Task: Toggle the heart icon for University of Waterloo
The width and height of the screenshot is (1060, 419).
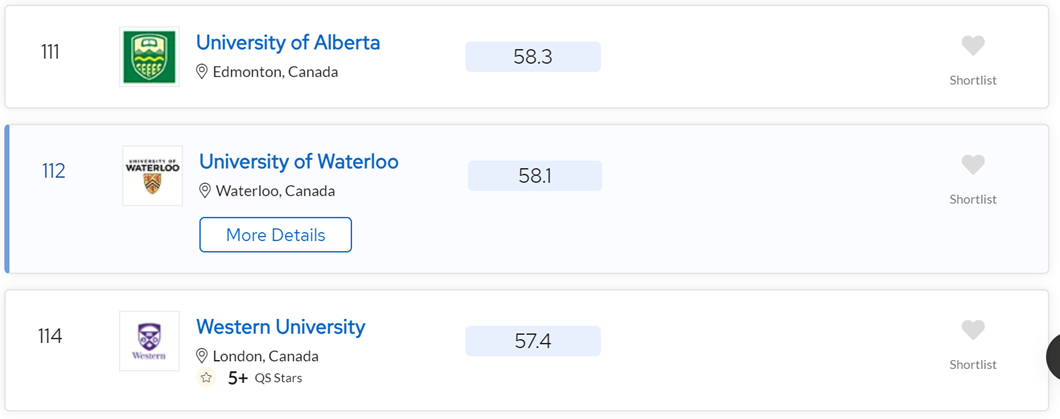Action: [x=973, y=165]
